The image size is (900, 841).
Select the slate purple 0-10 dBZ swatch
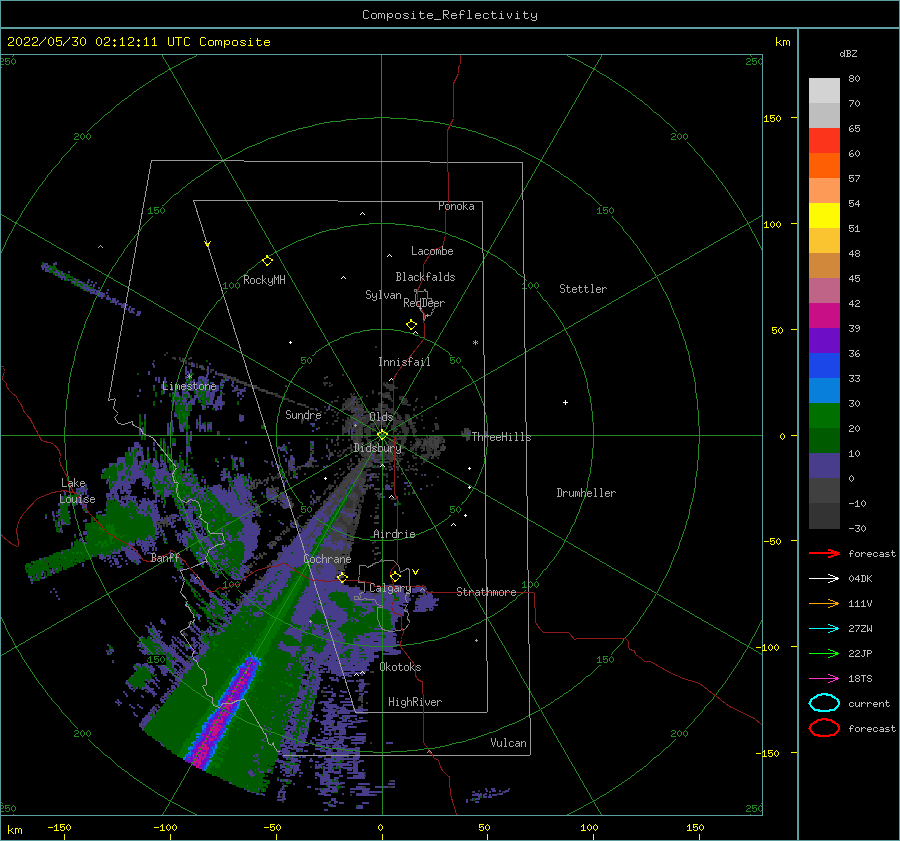coord(824,466)
